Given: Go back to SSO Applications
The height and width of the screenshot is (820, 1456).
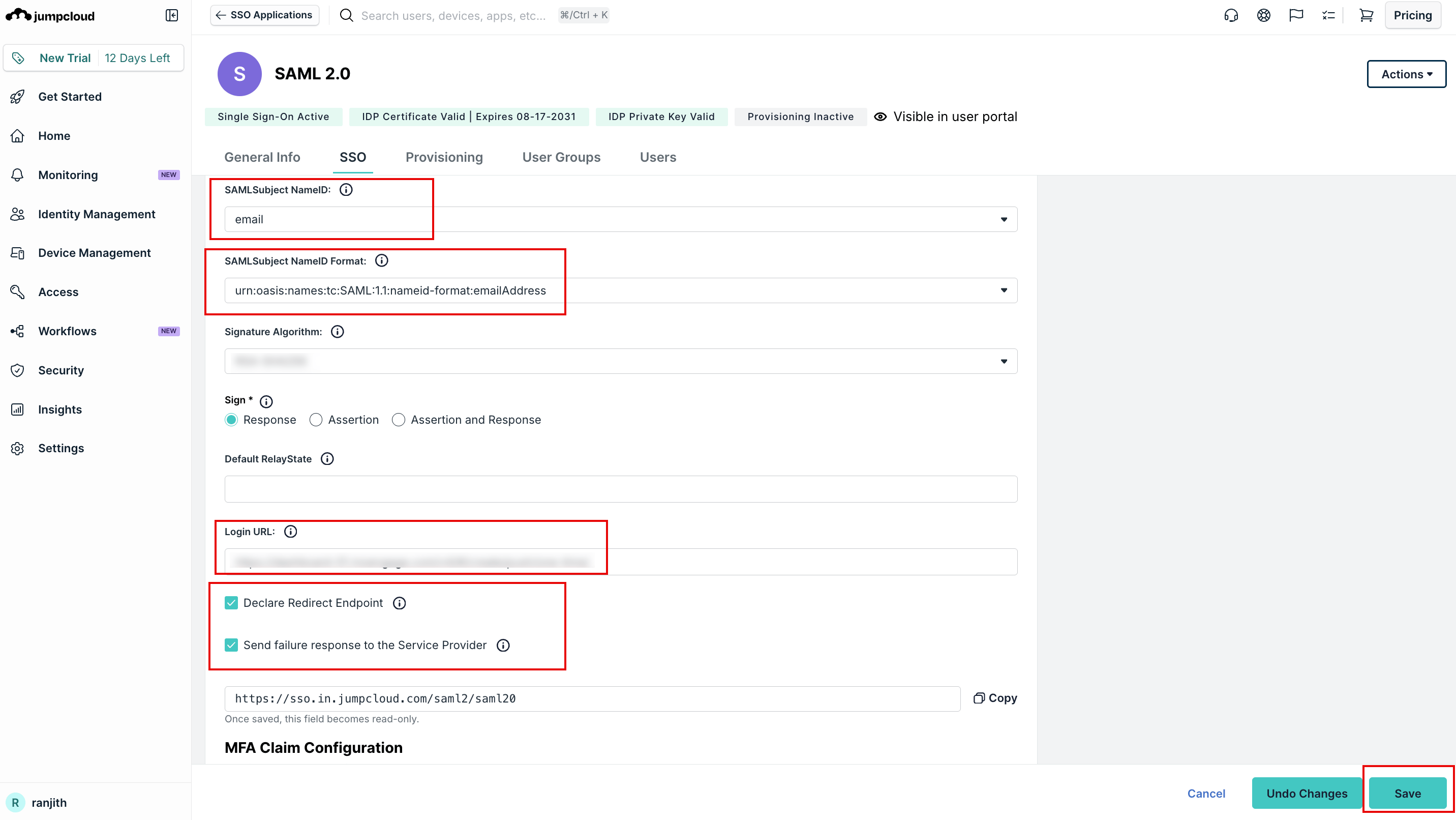Looking at the screenshot, I should 264,15.
